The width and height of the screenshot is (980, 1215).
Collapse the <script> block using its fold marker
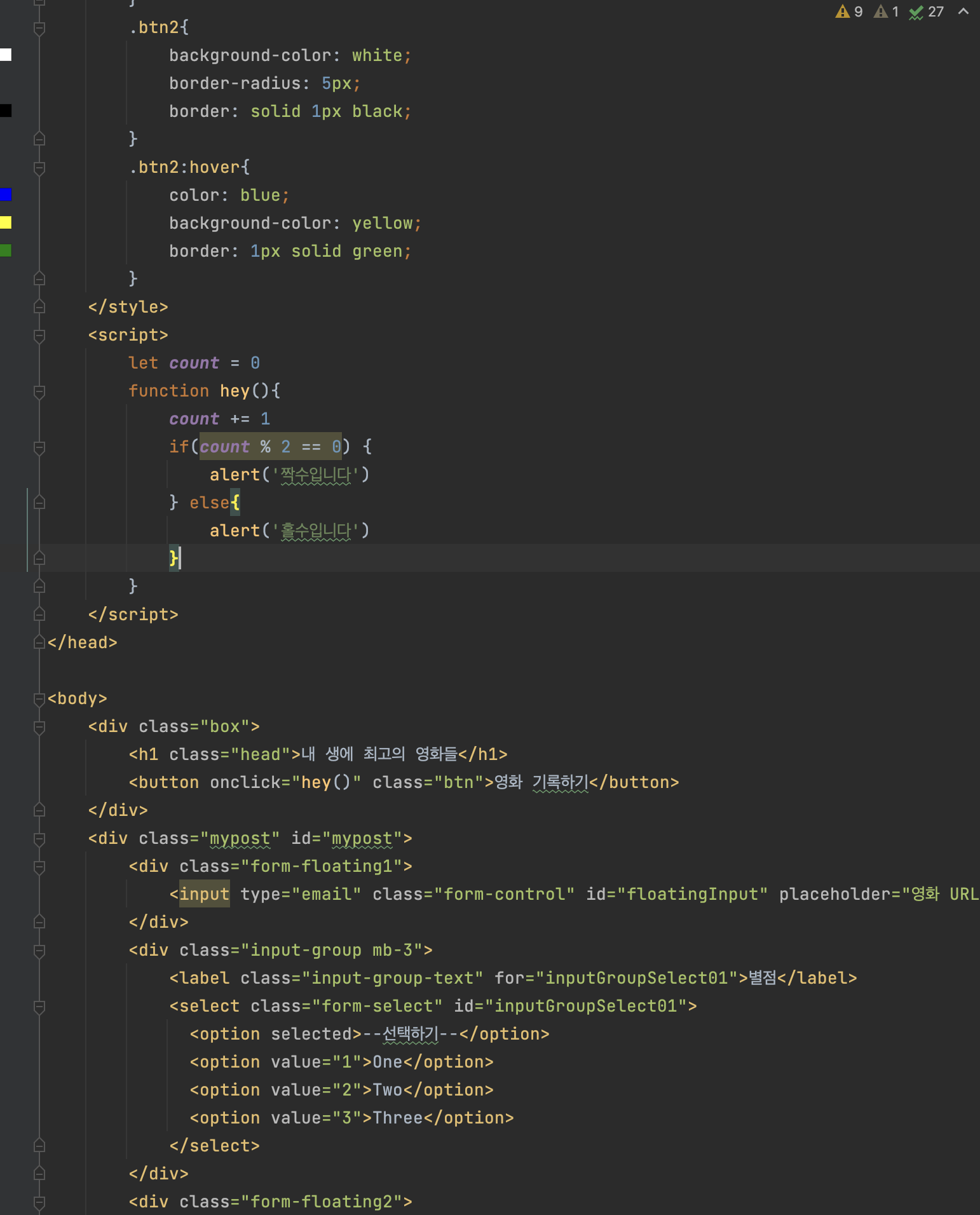coord(39,336)
